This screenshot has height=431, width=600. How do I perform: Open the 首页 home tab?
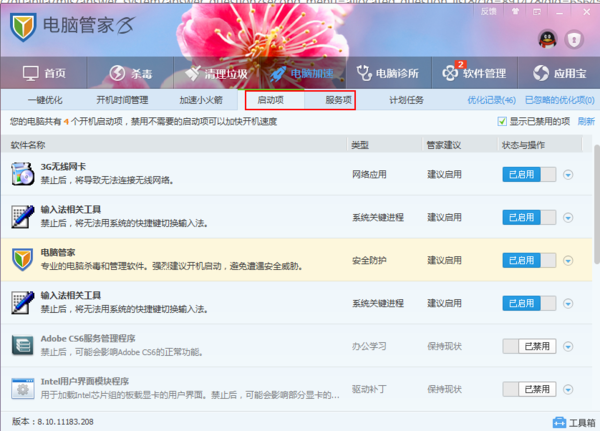click(44, 73)
